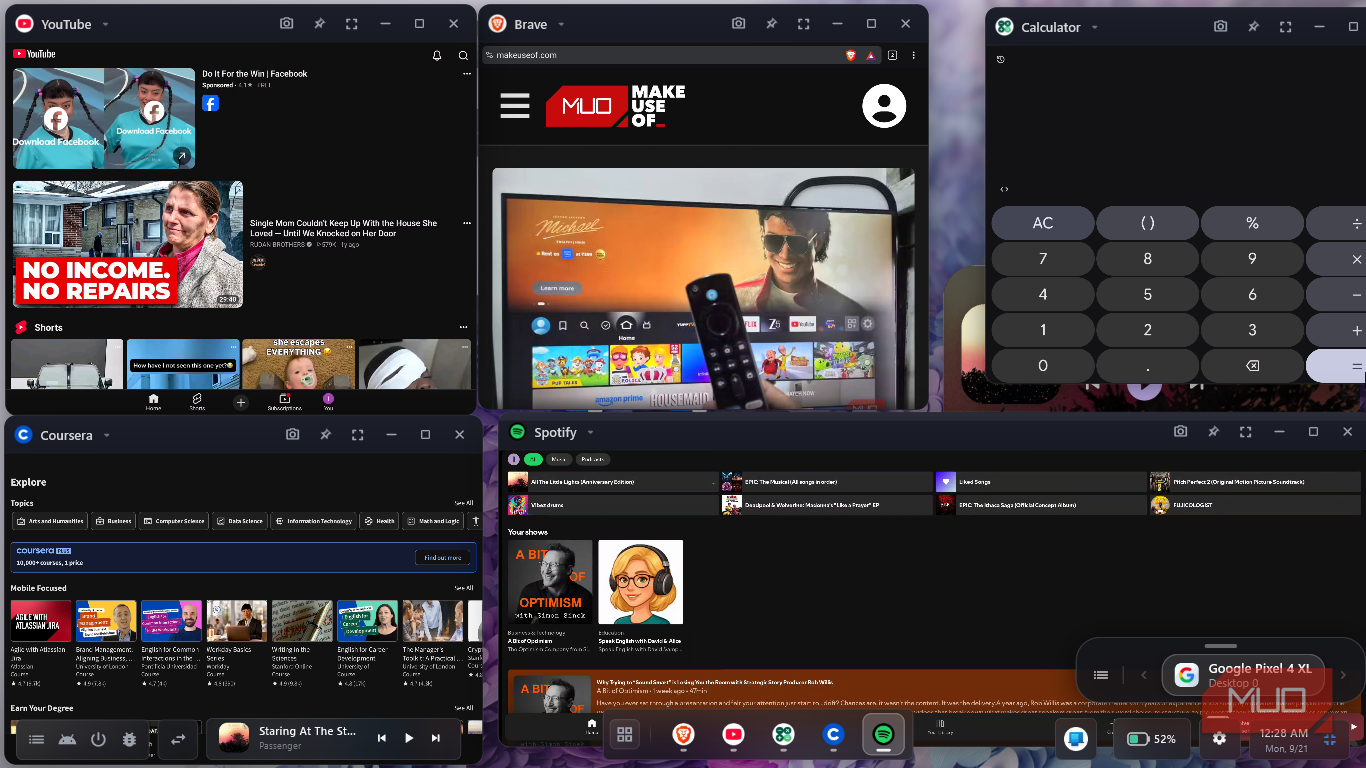Pin the Calculator window
The image size is (1366, 768).
tap(1253, 27)
